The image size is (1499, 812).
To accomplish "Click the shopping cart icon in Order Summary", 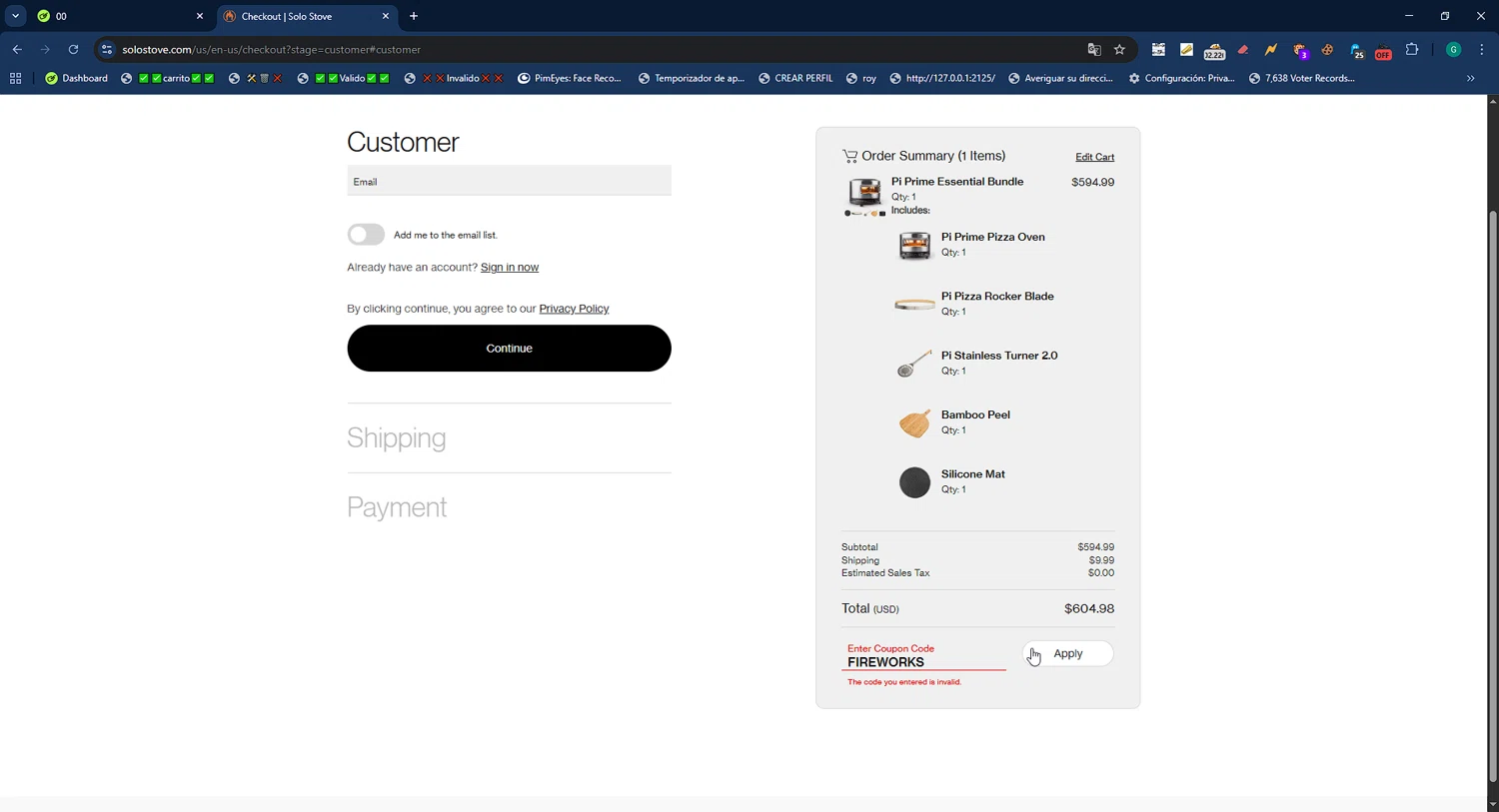I will 849,156.
